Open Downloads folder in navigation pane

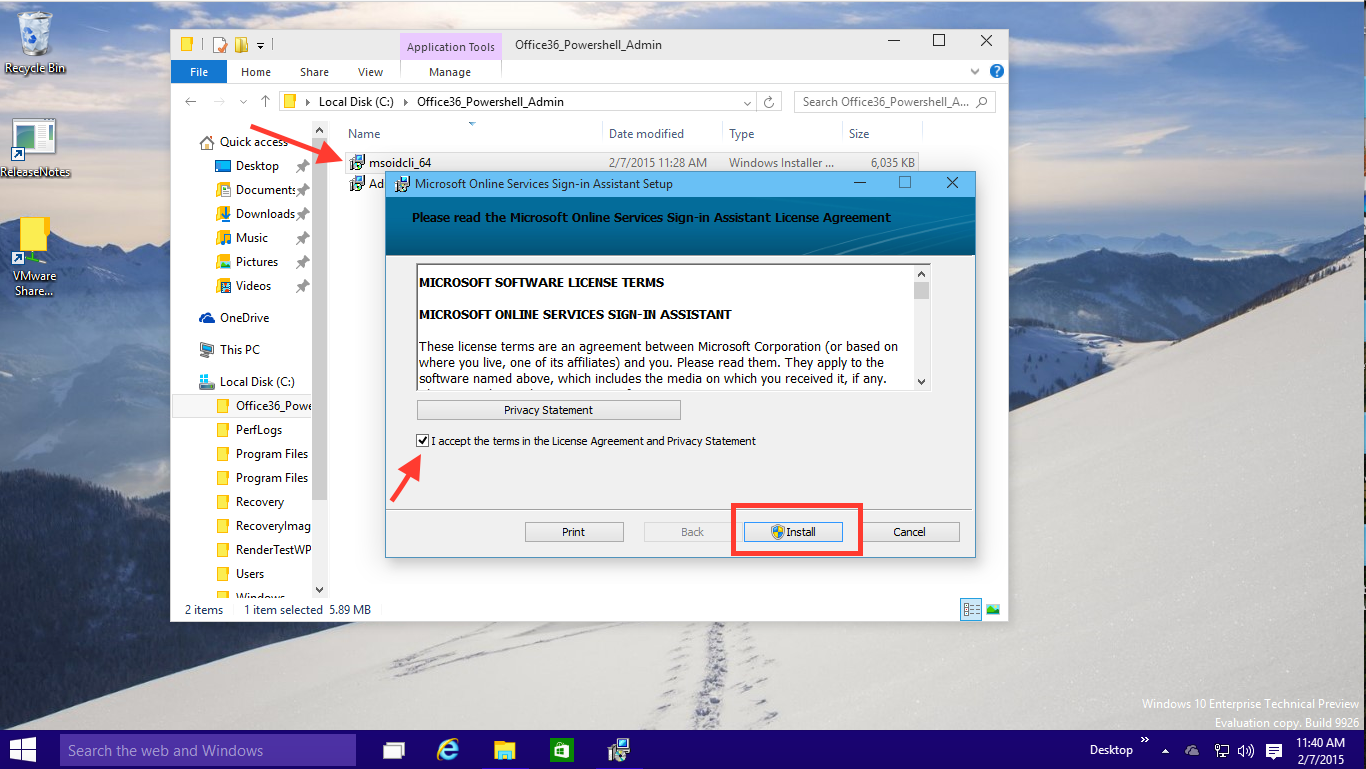(265, 214)
